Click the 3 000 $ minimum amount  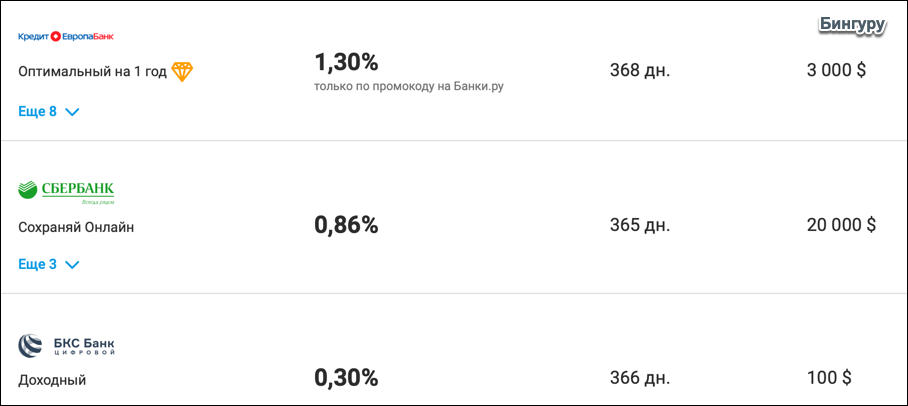click(x=836, y=71)
